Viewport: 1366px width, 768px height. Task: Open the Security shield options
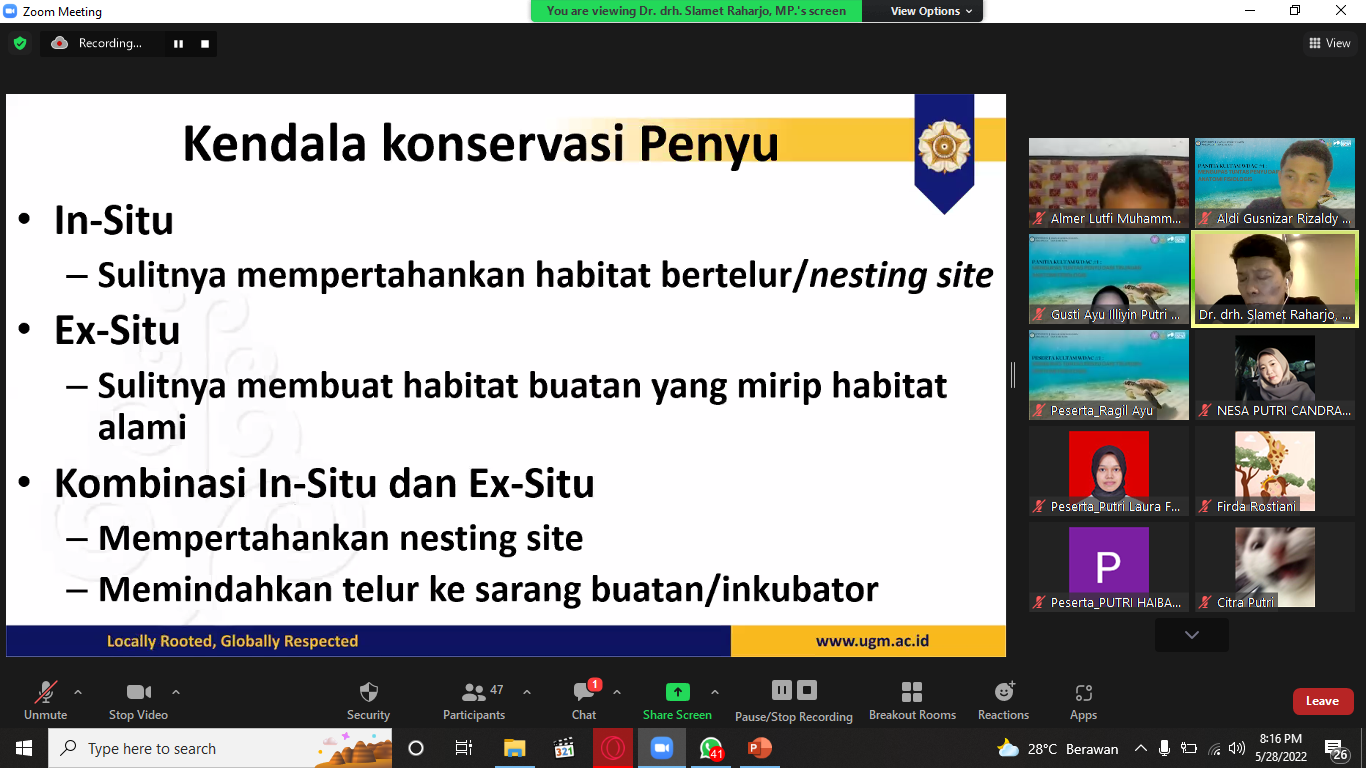pos(368,700)
